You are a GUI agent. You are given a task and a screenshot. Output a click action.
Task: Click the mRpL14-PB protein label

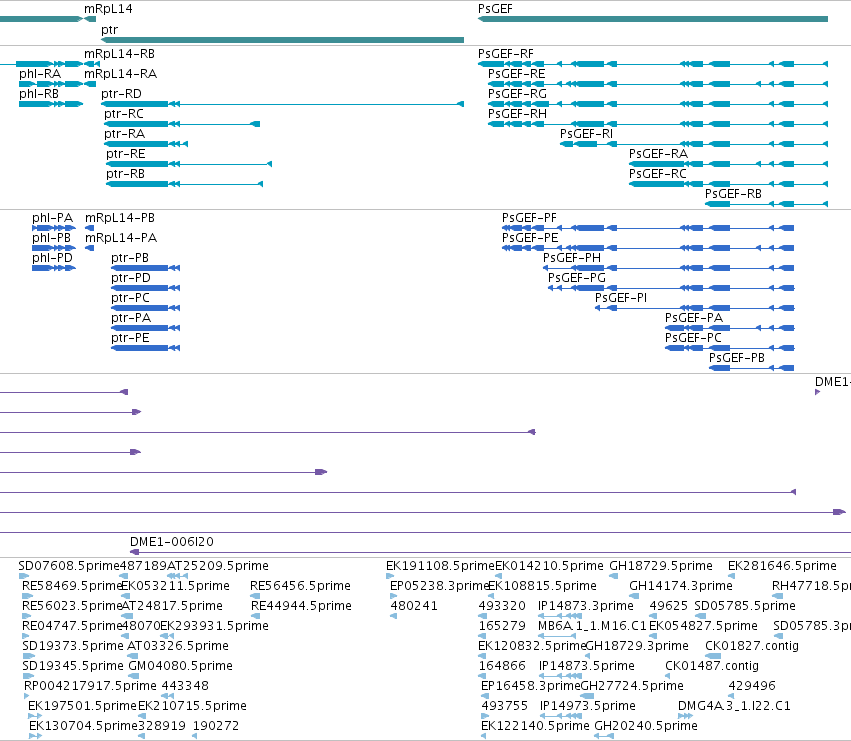tap(120, 218)
